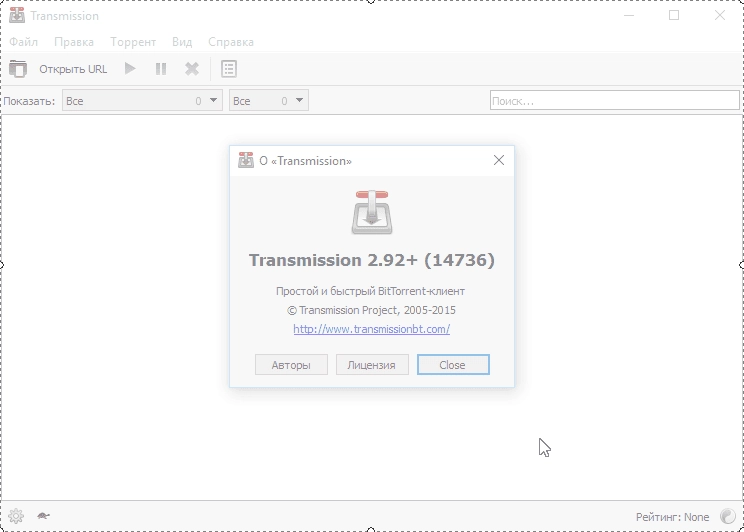Click the Transmission 2.92+ (14736) version heading
Screen dimensions: 744x532
click(x=372, y=260)
